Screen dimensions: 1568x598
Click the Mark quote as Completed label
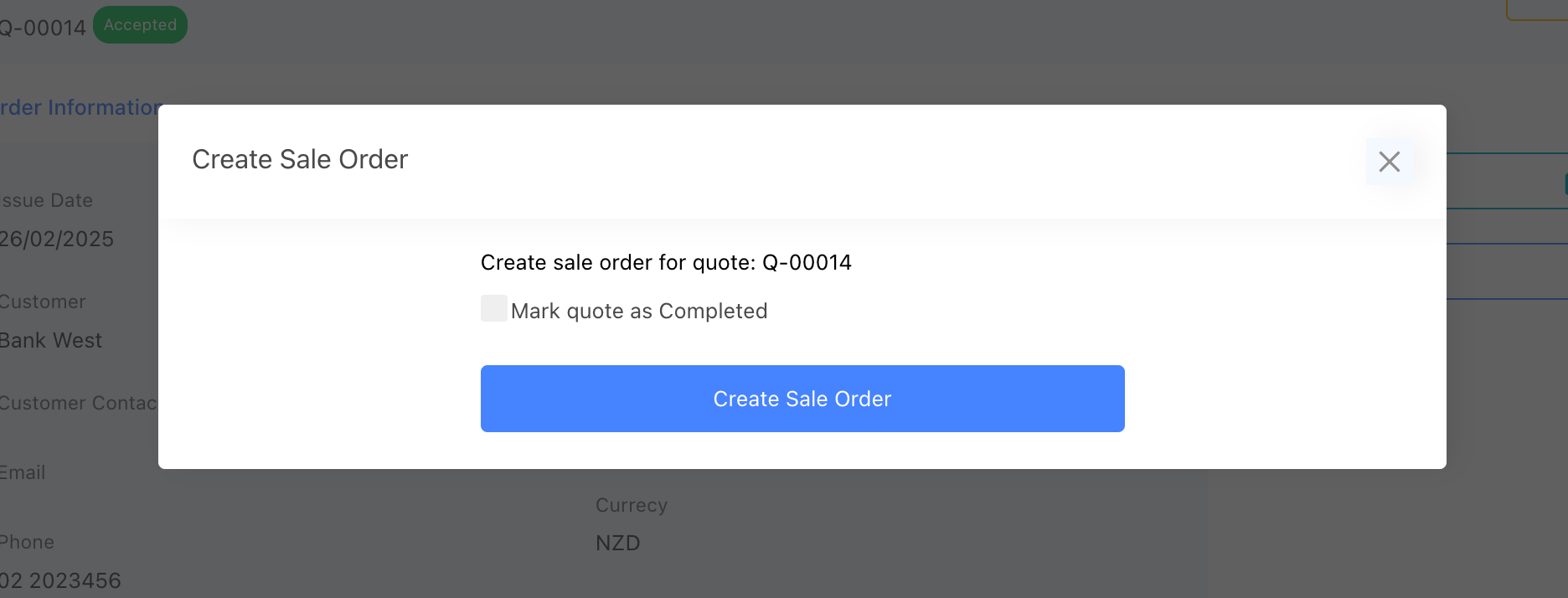[x=638, y=311]
